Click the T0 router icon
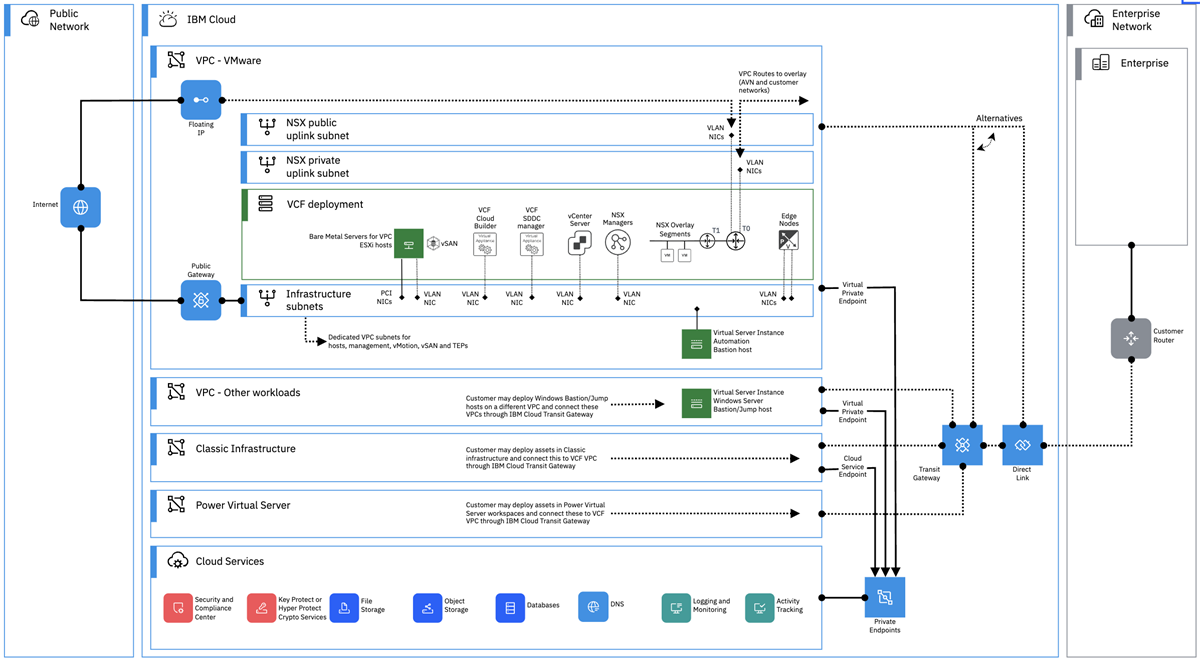The width and height of the screenshot is (1200, 664). tap(737, 241)
